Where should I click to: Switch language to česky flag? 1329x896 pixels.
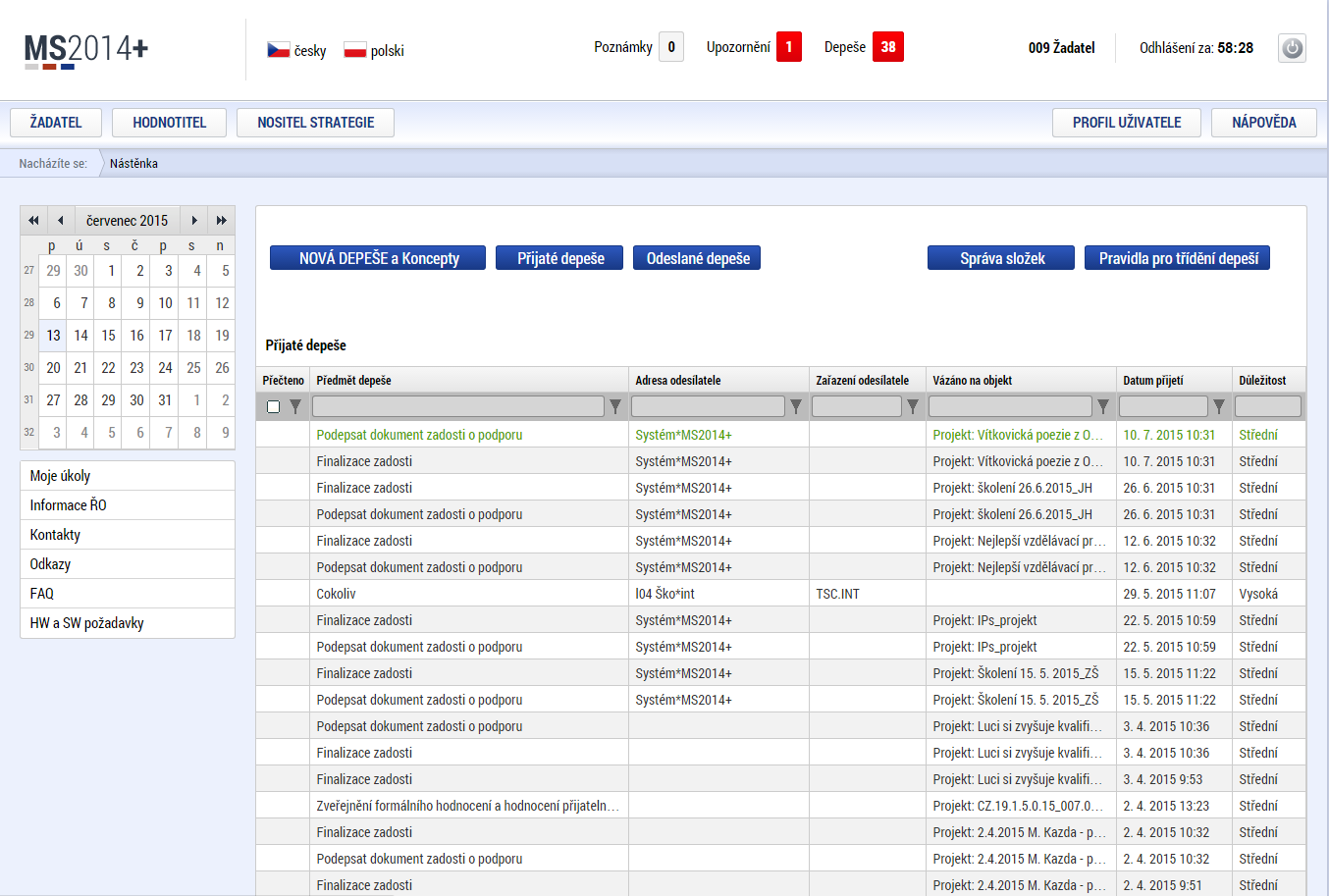279,50
